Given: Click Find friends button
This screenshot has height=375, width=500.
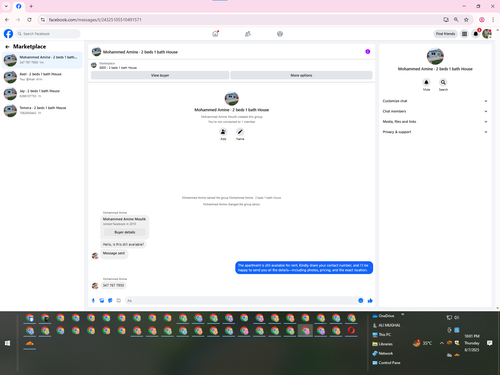Looking at the screenshot, I should click(445, 34).
